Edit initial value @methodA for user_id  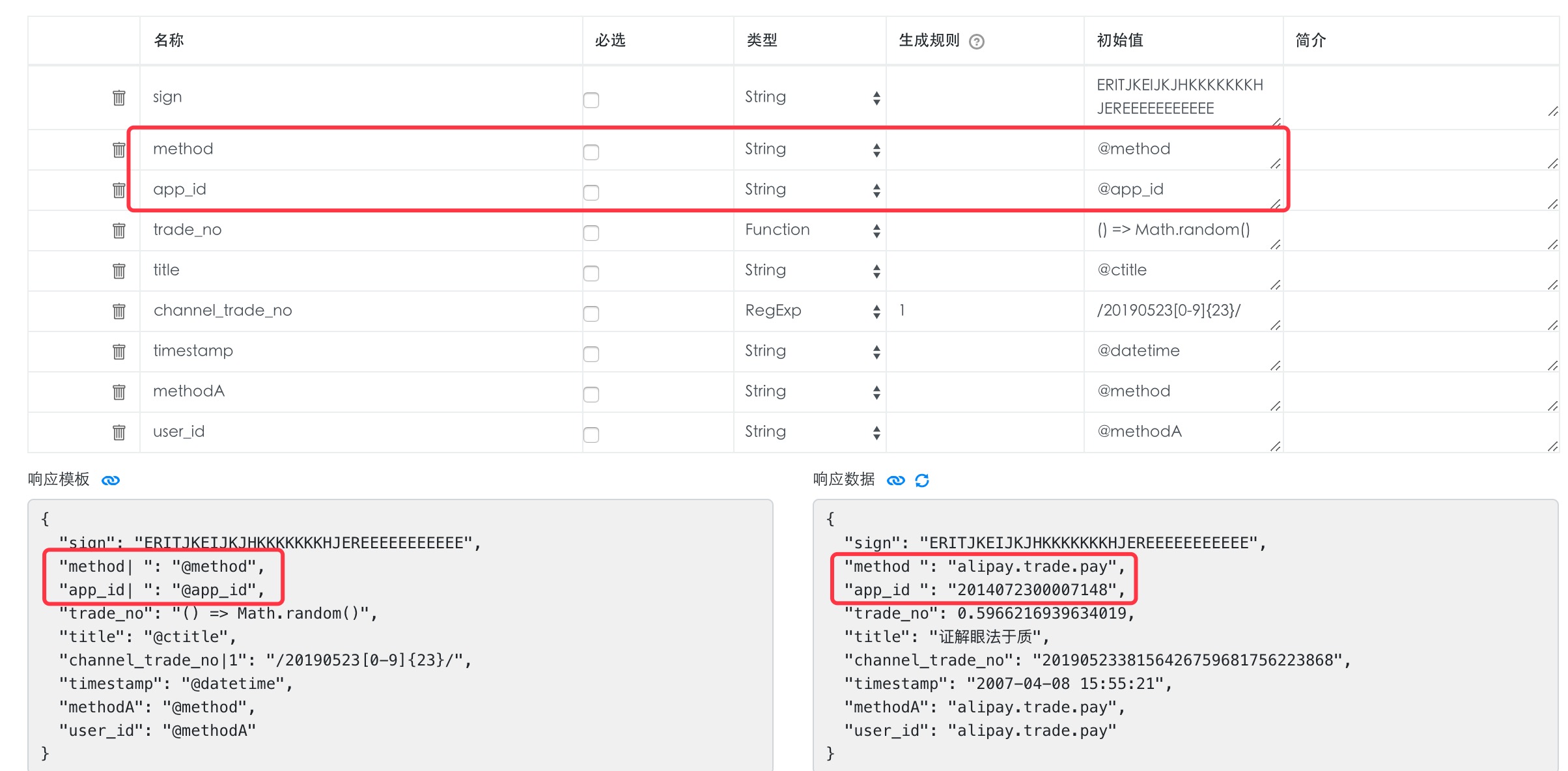click(1184, 432)
